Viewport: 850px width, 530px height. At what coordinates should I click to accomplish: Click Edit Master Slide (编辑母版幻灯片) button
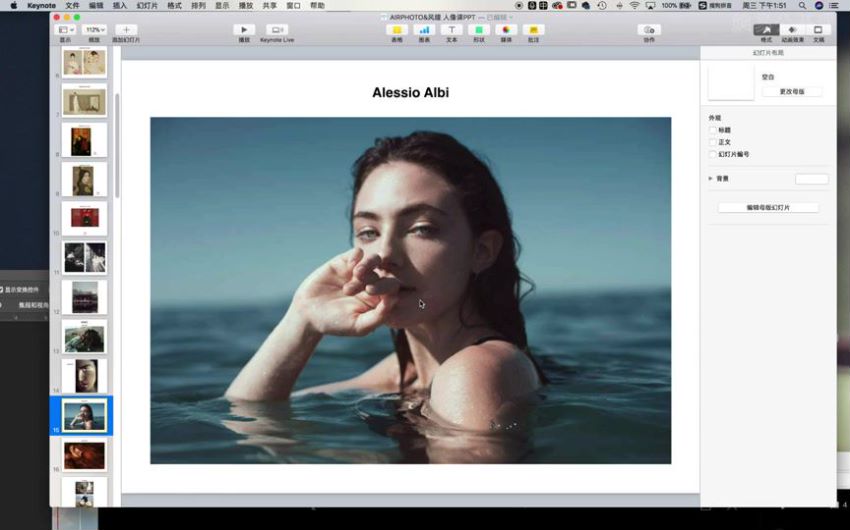[768, 208]
